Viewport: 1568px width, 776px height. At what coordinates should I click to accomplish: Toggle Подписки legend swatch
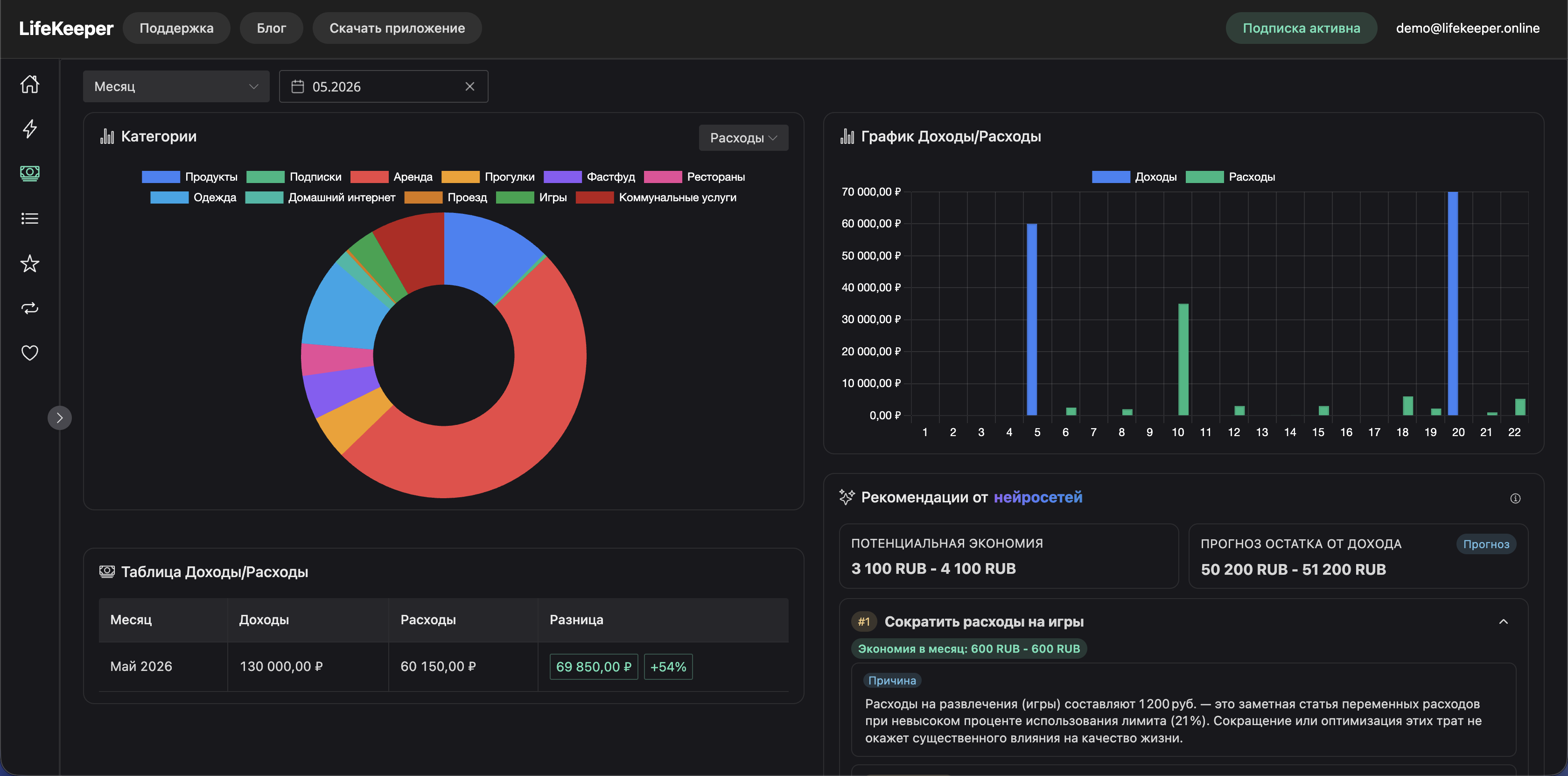click(265, 176)
